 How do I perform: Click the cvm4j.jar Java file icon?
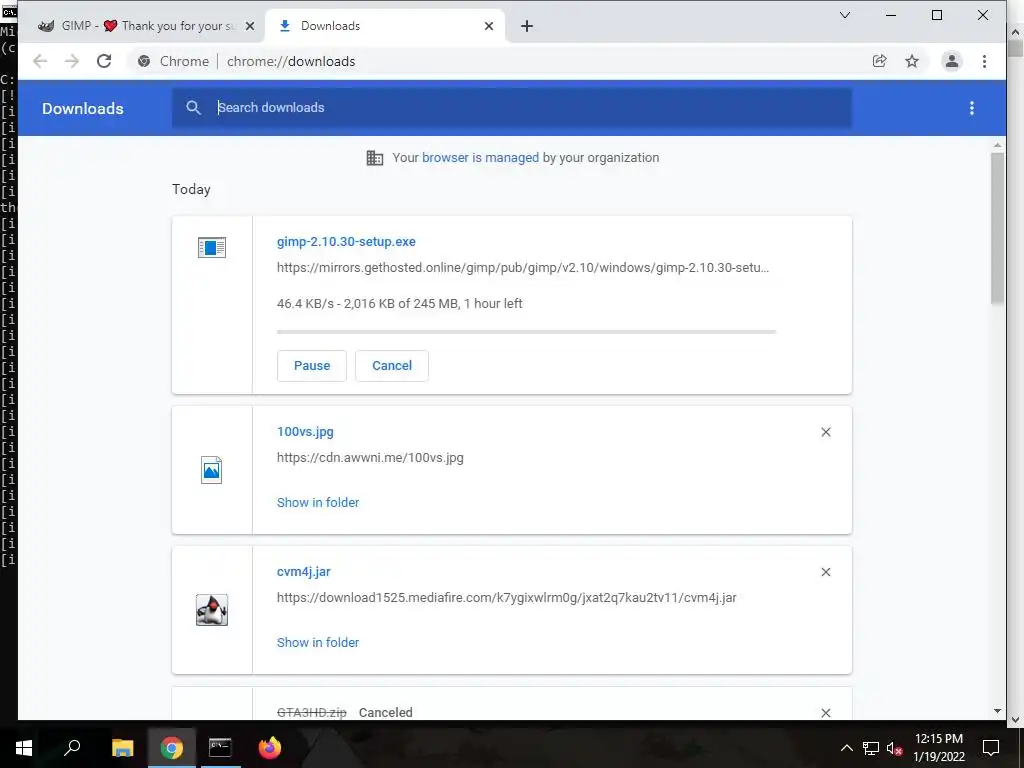(212, 610)
